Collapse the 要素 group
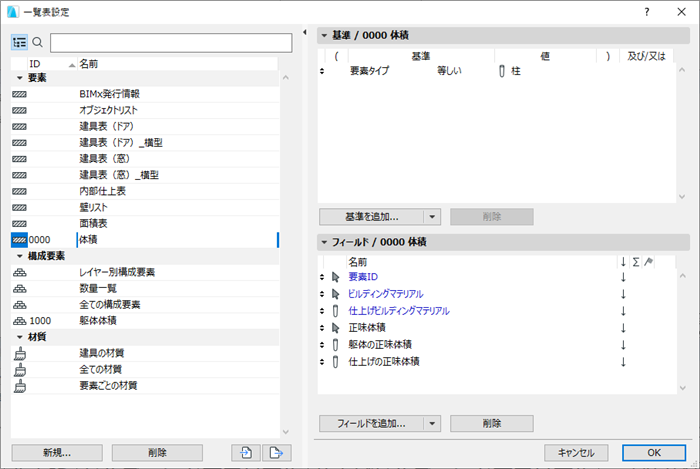The height and width of the screenshot is (469, 700). click(20, 78)
